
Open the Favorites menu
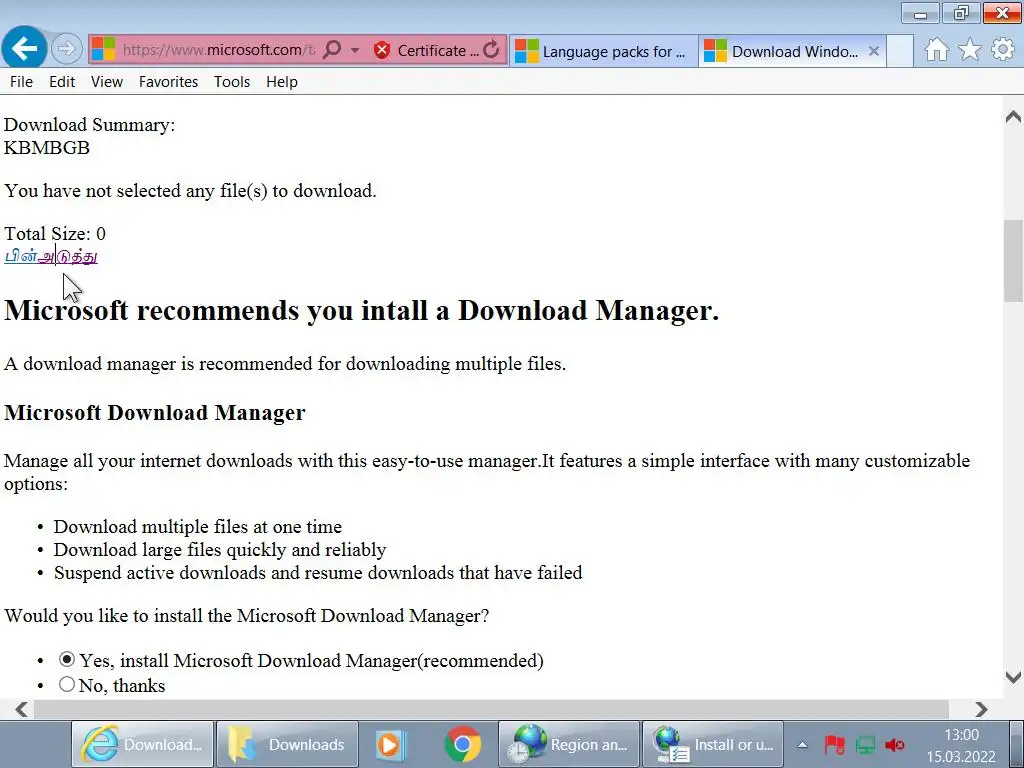click(x=168, y=82)
